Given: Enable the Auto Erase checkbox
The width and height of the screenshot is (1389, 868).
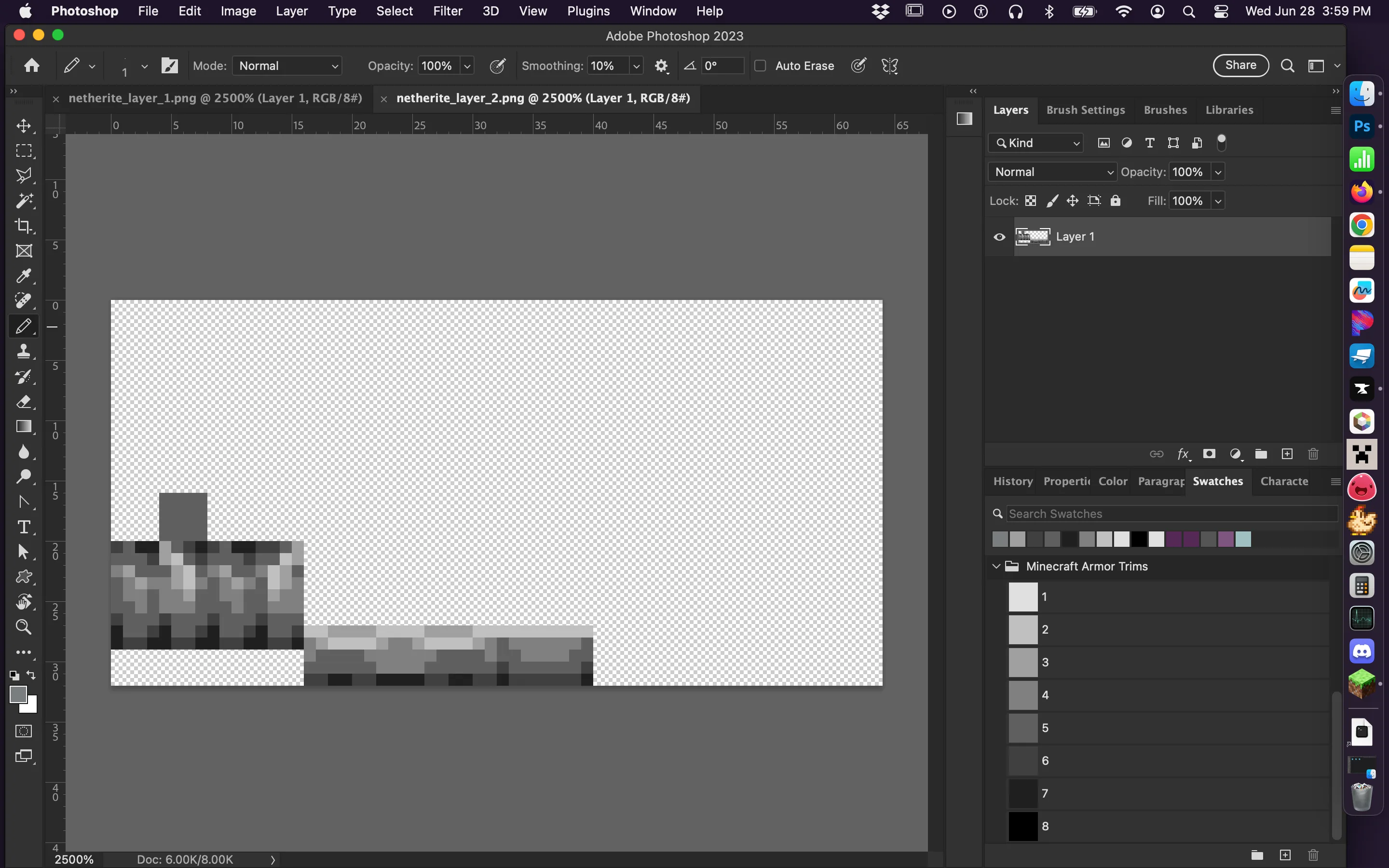Looking at the screenshot, I should click(760, 66).
